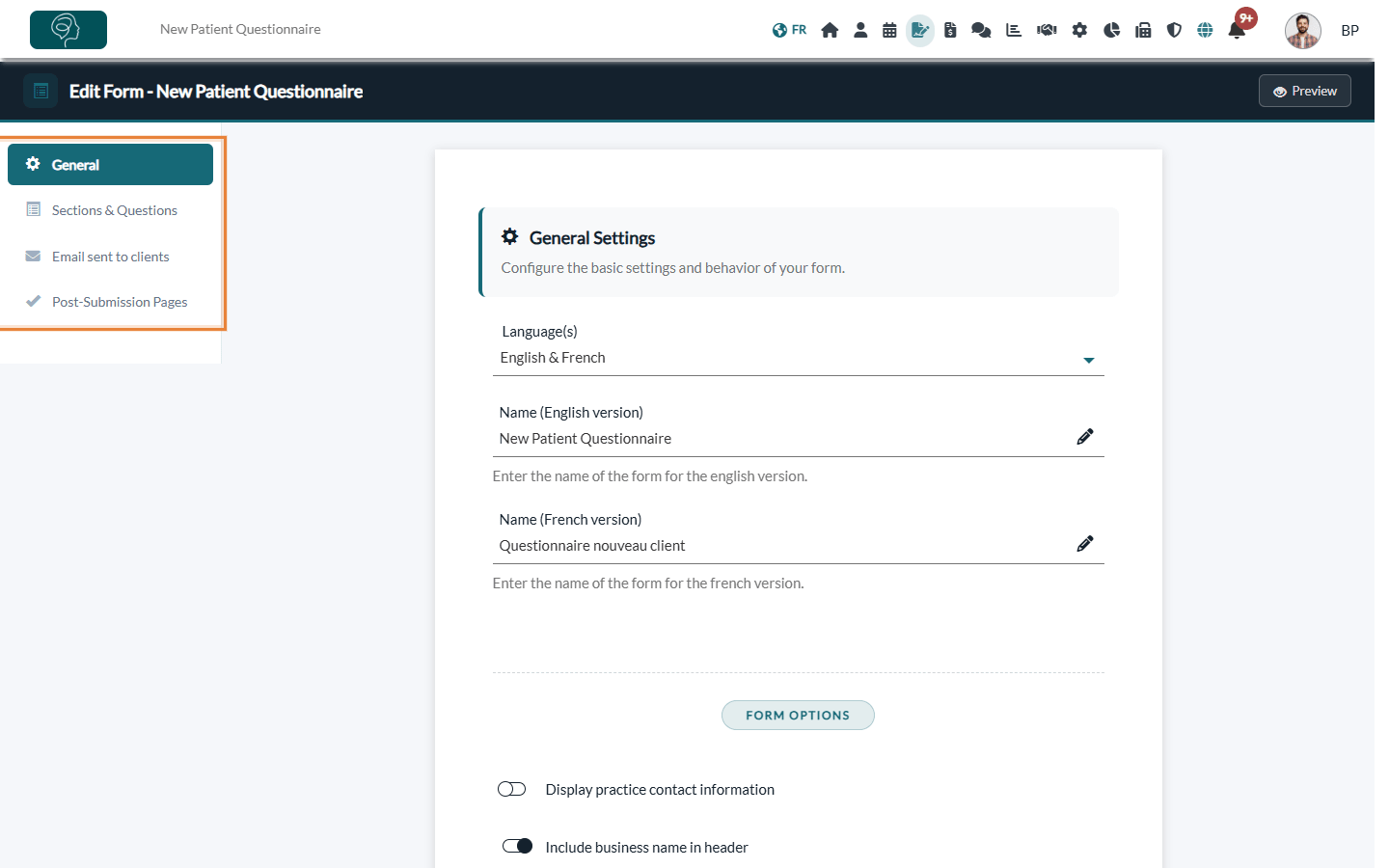Click the settings gear in top navigation

point(1079,30)
